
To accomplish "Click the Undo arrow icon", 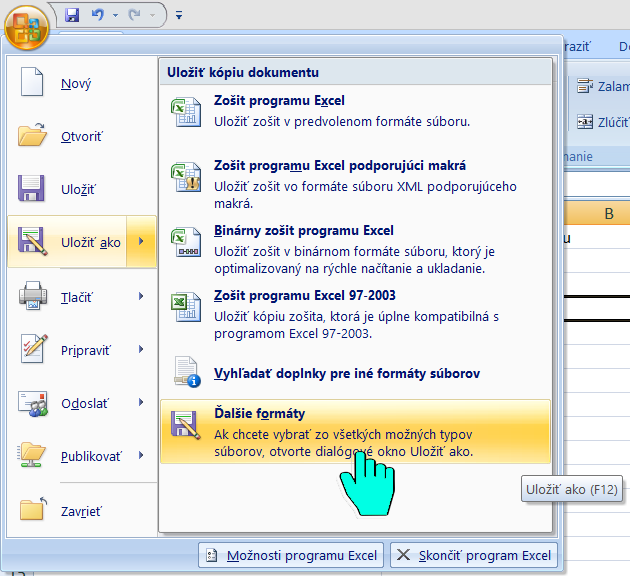I will click(x=98, y=15).
